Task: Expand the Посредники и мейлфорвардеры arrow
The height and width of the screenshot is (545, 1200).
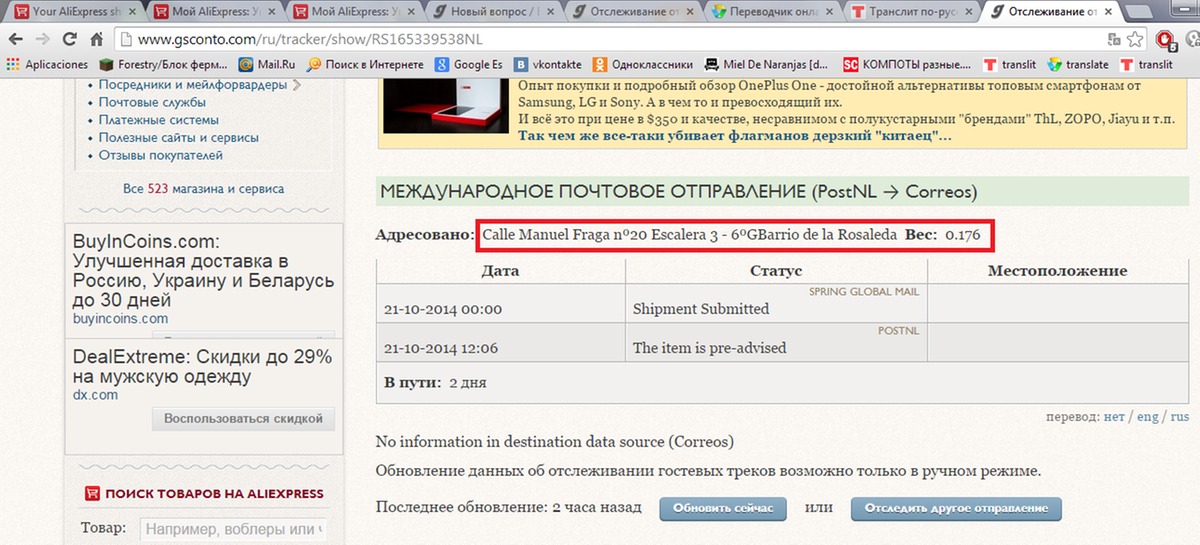Action: pyautogui.click(x=297, y=84)
